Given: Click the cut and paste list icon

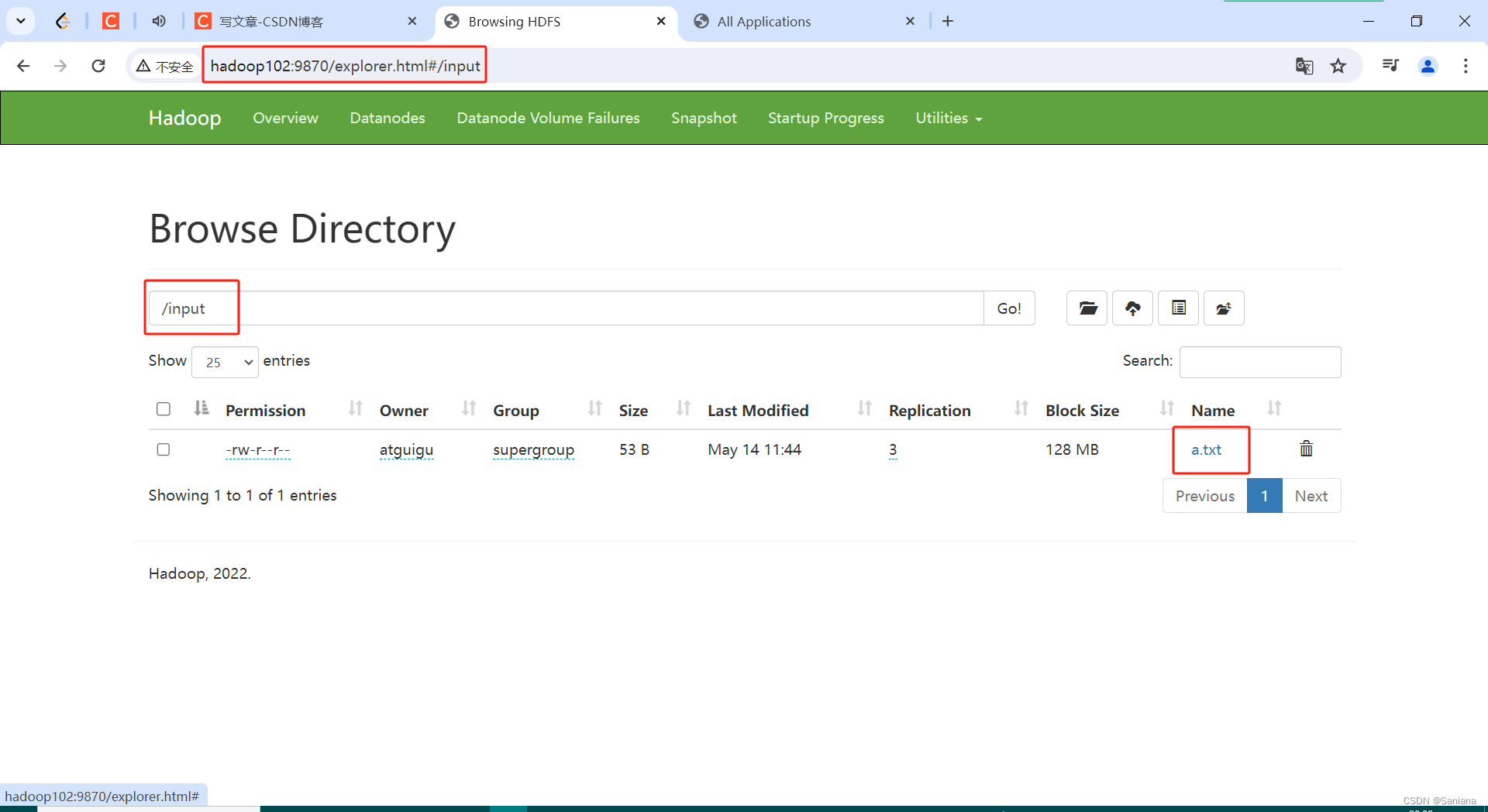Looking at the screenshot, I should pos(1178,308).
